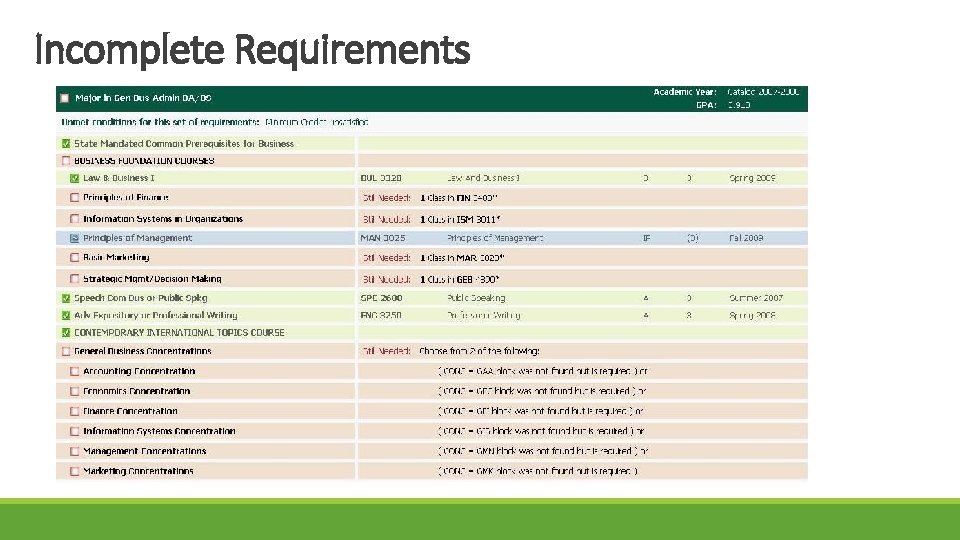This screenshot has width=960, height=540.
Task: Click 'Information Systems Concentration' label
Action: click(159, 431)
